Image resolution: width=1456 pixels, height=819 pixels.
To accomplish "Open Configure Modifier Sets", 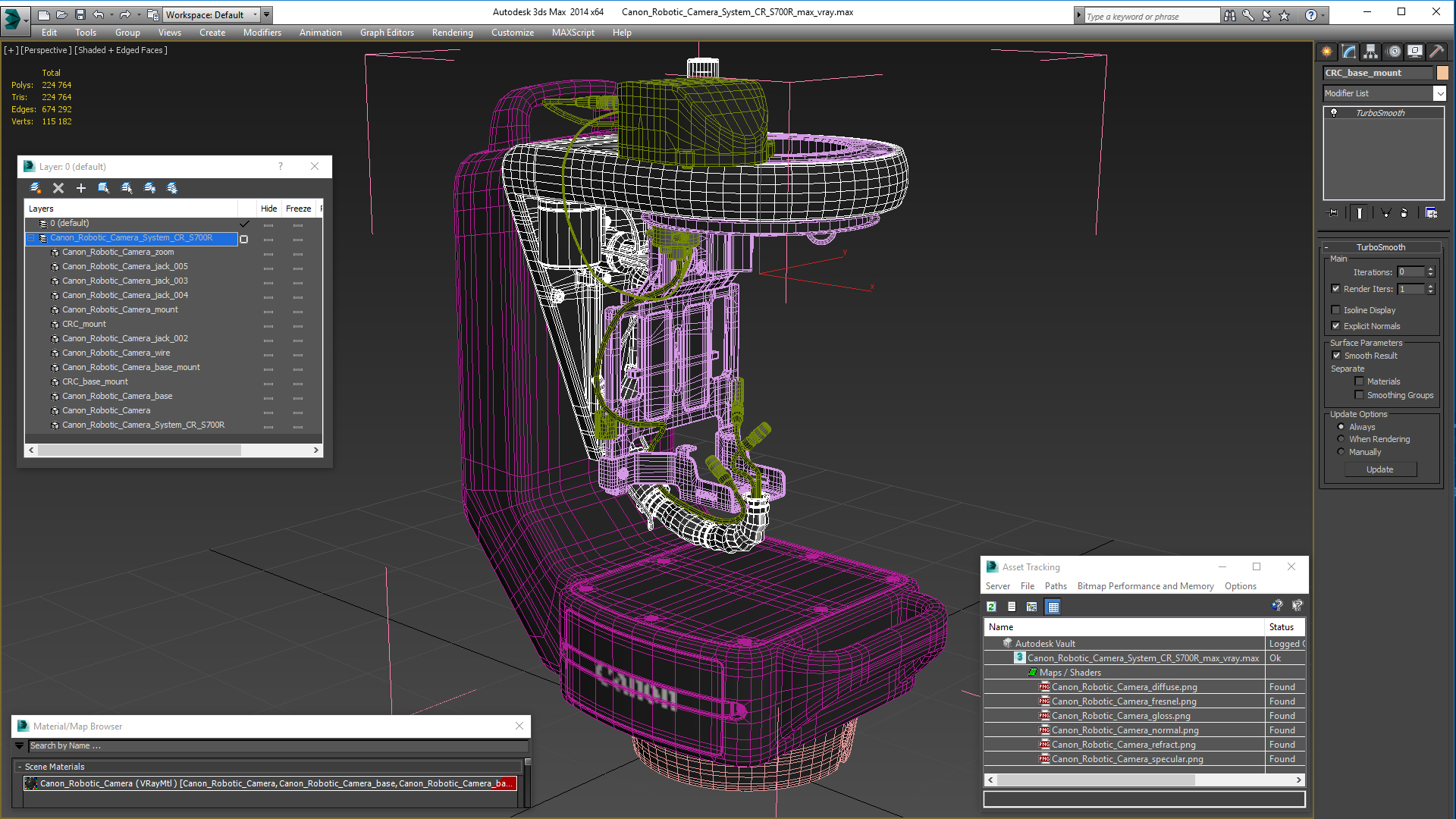I will click(1431, 213).
